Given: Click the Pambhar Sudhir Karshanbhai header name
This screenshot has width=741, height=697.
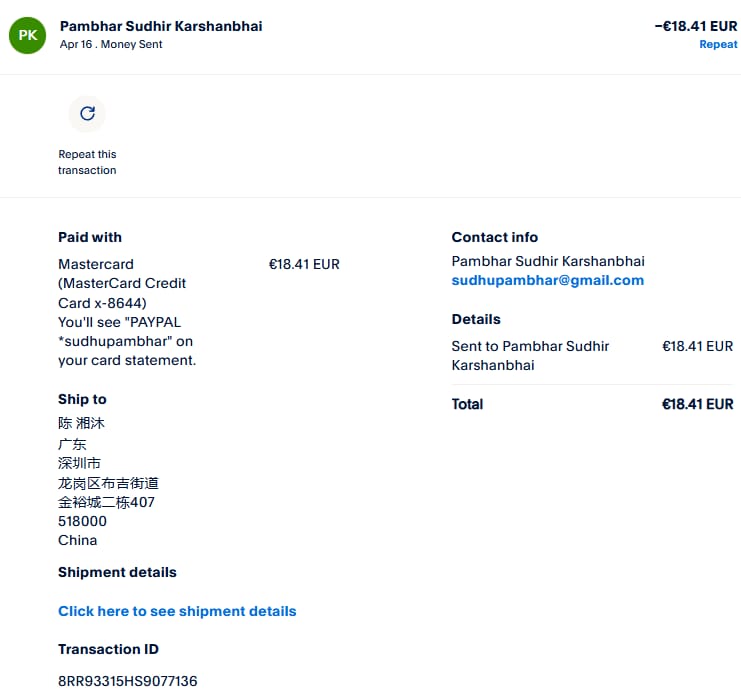Looking at the screenshot, I should click(x=161, y=26).
